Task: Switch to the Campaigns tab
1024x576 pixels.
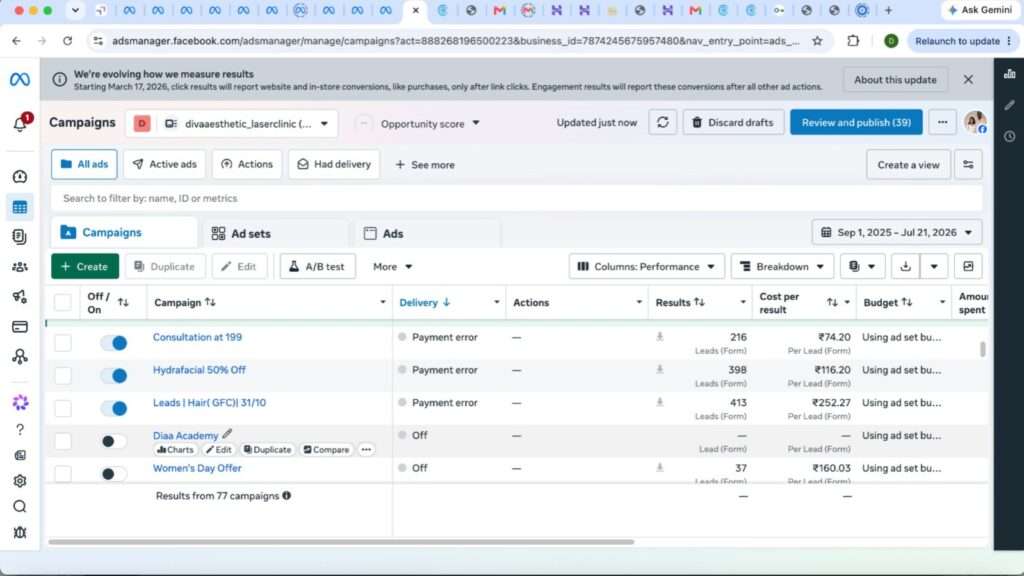Action: [x=123, y=232]
